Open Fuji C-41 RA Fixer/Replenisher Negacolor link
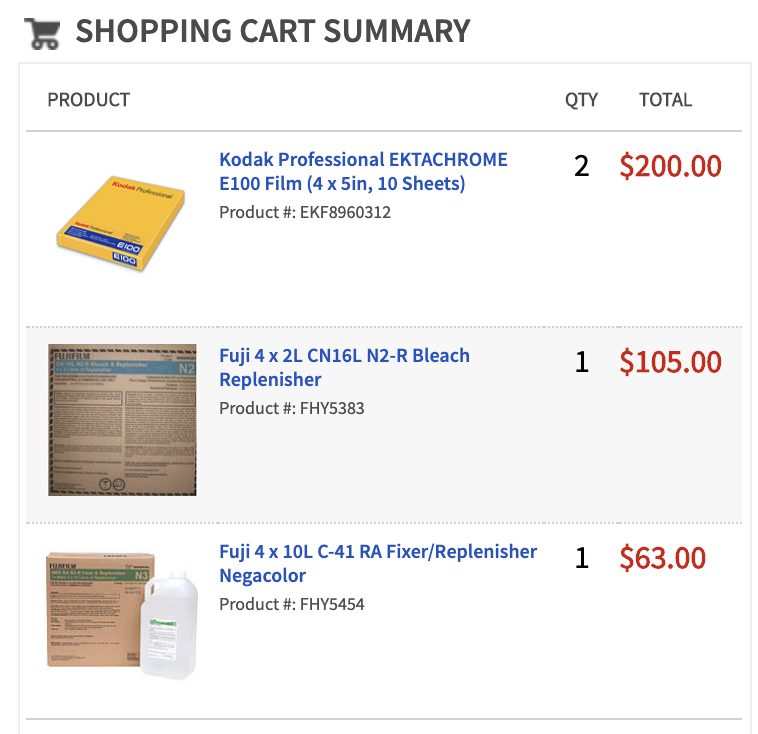 click(378, 563)
